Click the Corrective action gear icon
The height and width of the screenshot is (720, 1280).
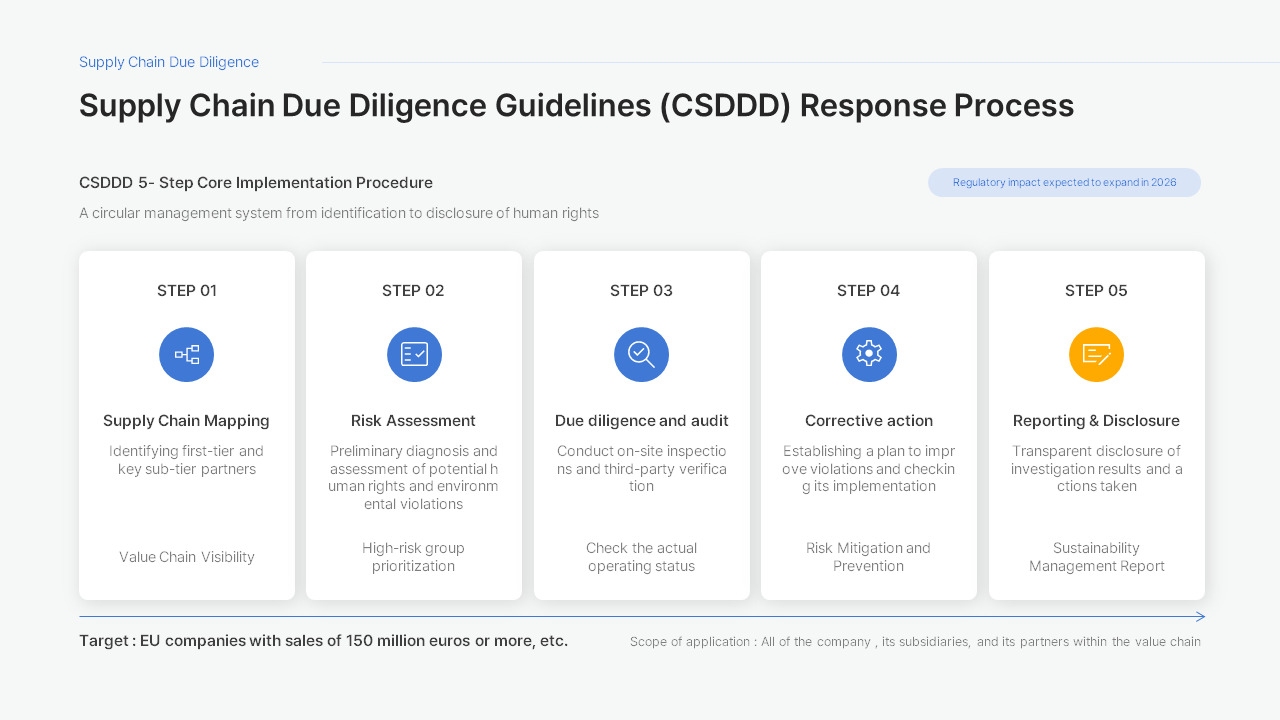[869, 355]
